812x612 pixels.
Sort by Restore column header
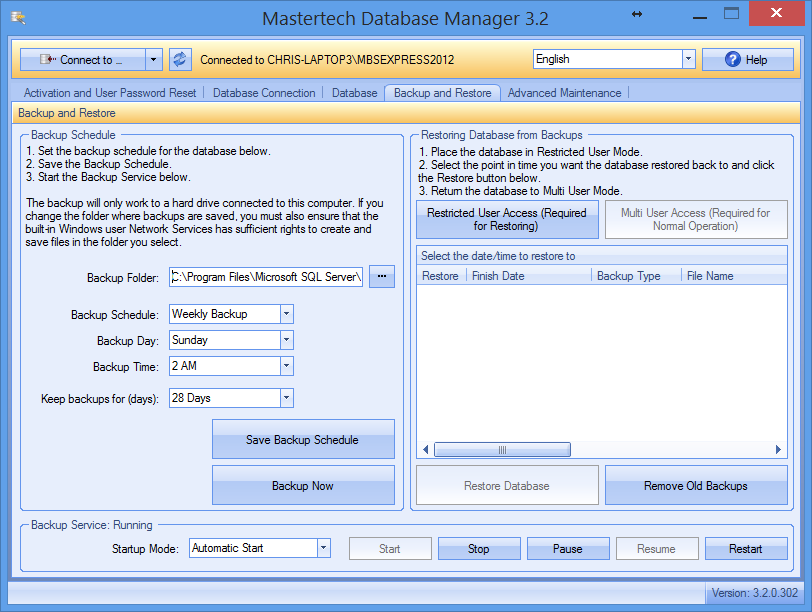[441, 276]
